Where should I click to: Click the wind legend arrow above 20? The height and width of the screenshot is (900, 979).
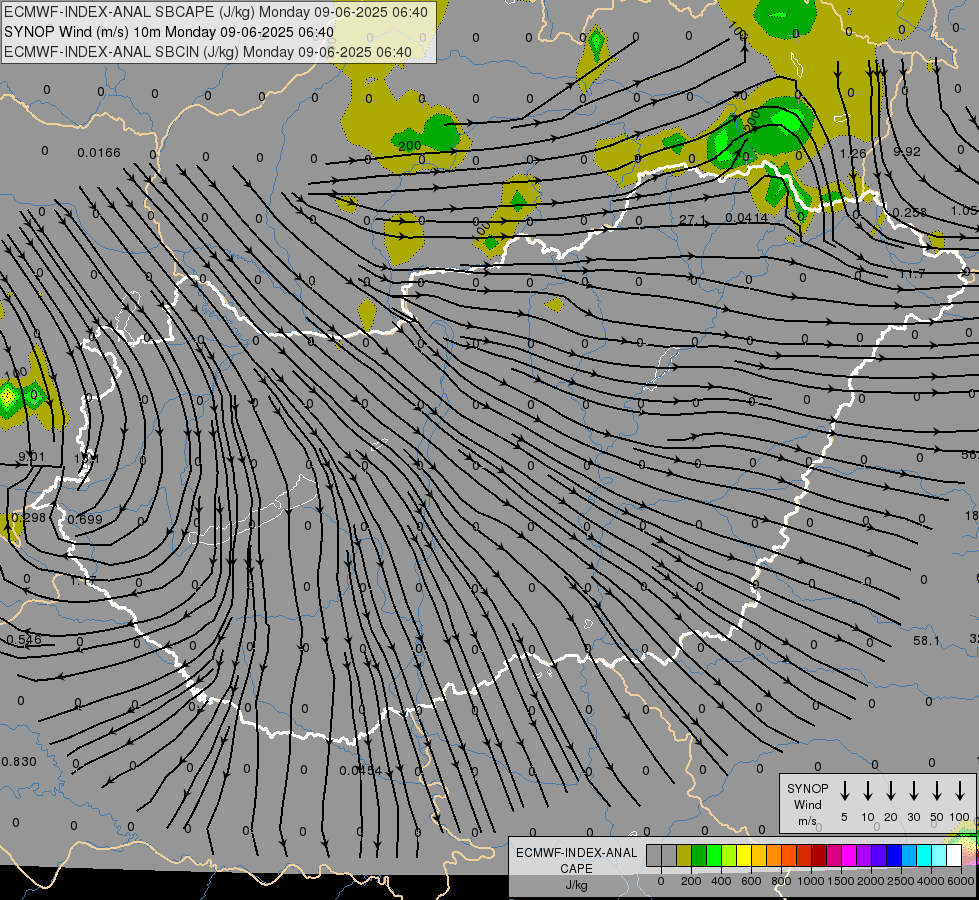[x=891, y=791]
